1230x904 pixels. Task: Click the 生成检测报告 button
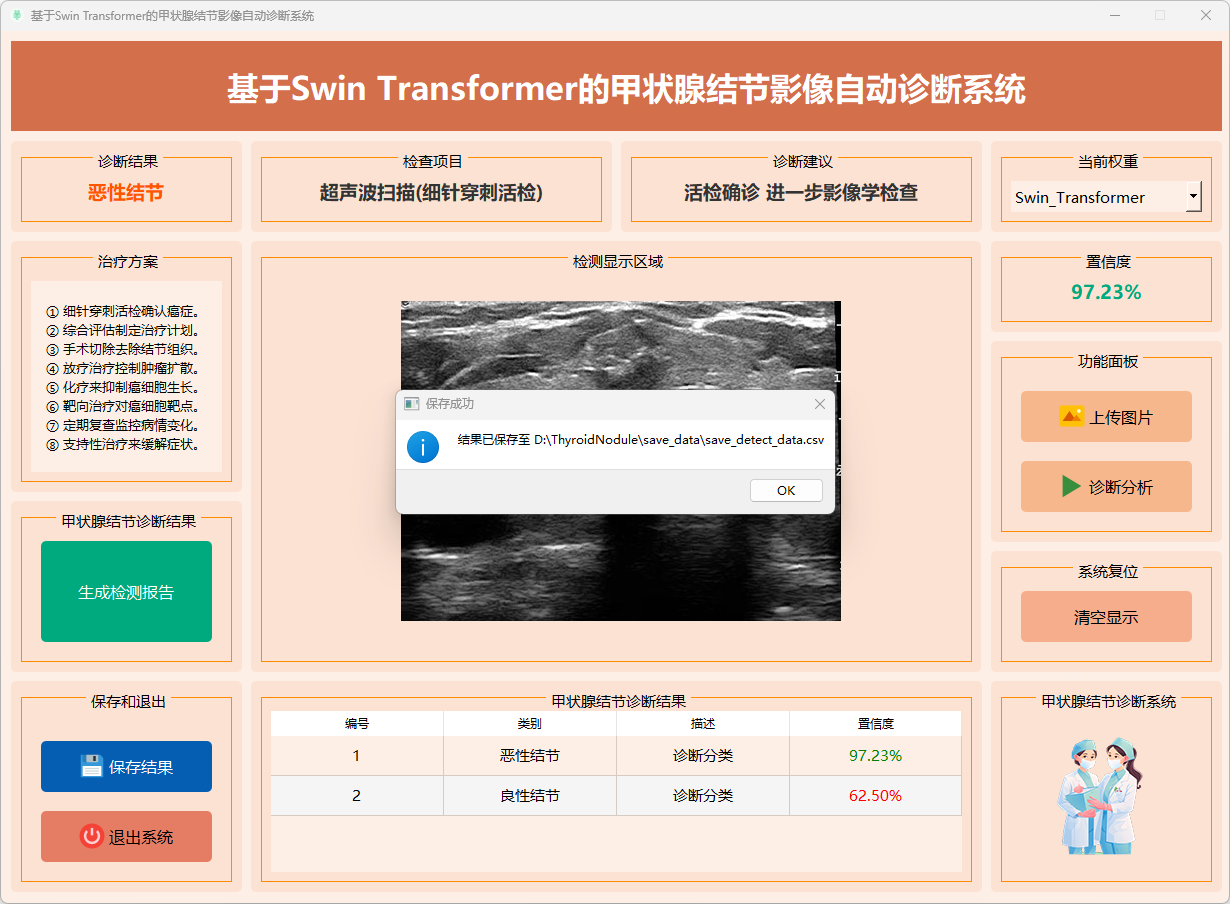pyautogui.click(x=126, y=592)
